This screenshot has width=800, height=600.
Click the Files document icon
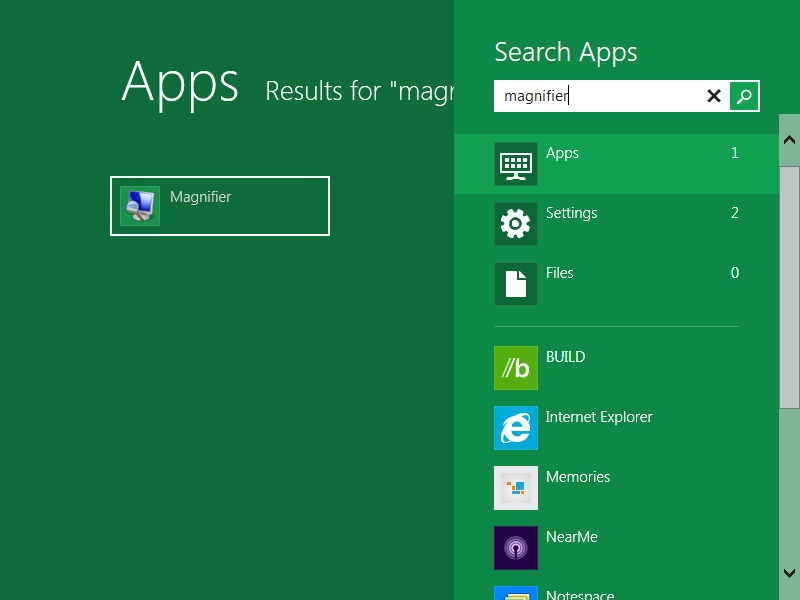pos(516,284)
